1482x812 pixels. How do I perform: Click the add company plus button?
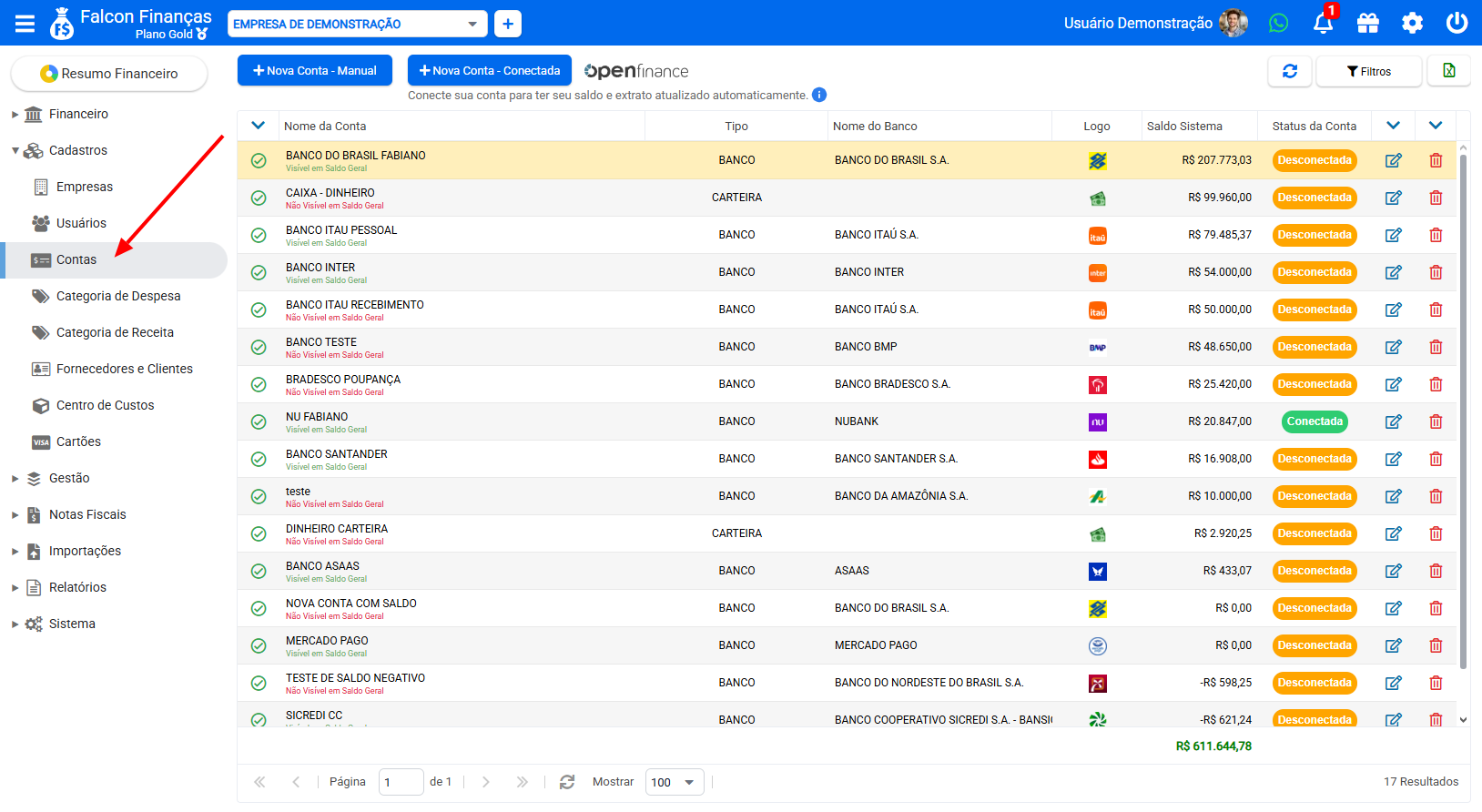click(508, 24)
